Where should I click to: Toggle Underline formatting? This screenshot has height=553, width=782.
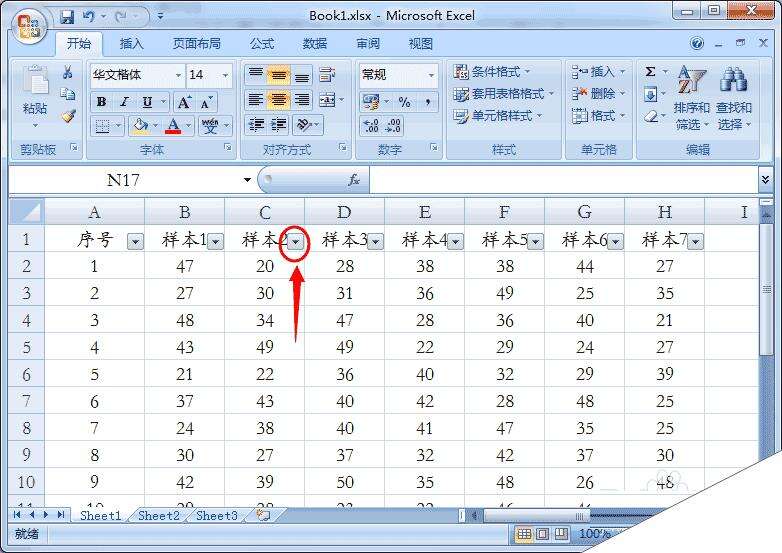tap(147, 102)
